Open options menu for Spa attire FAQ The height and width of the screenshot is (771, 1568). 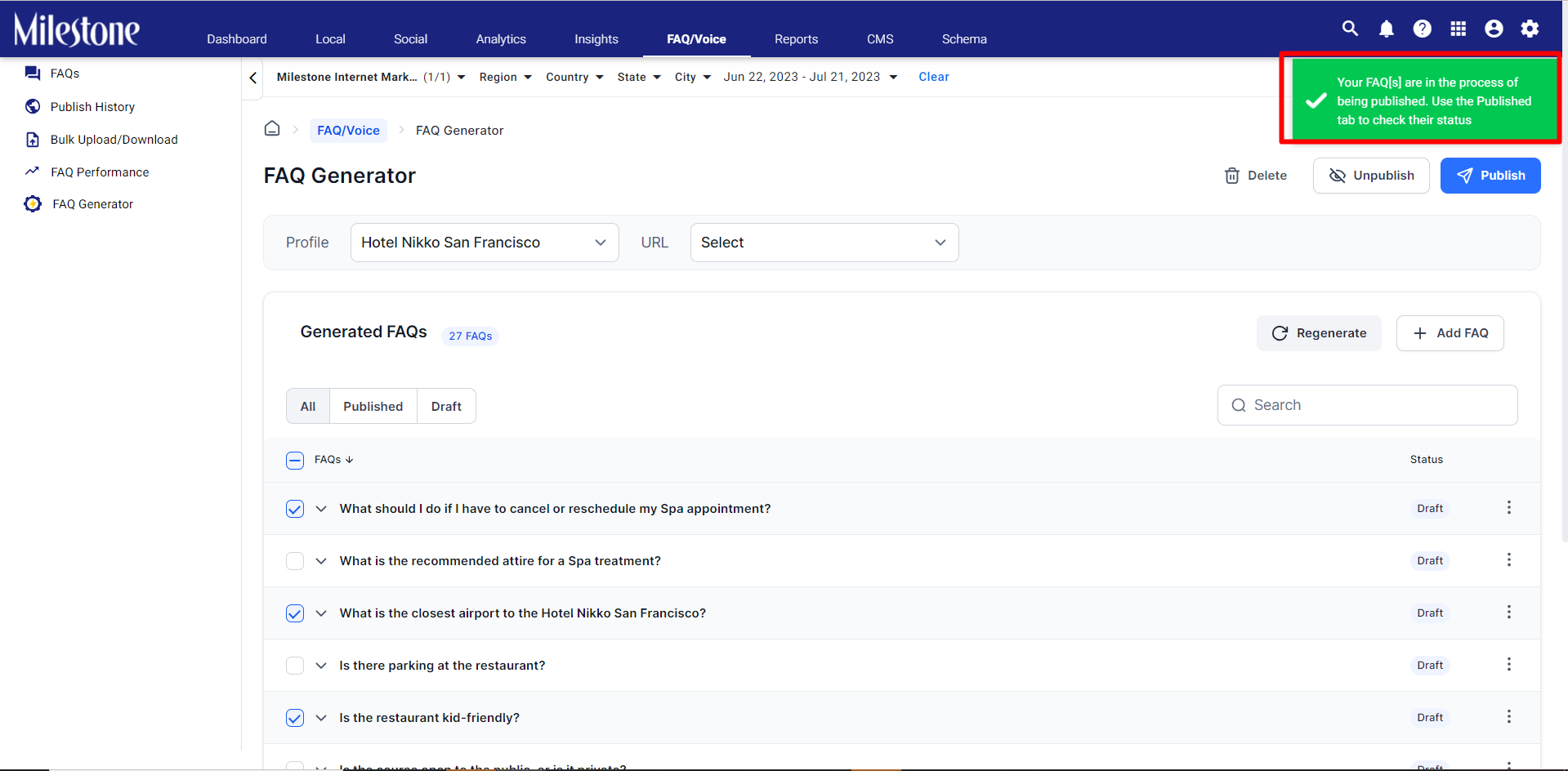pyautogui.click(x=1509, y=559)
